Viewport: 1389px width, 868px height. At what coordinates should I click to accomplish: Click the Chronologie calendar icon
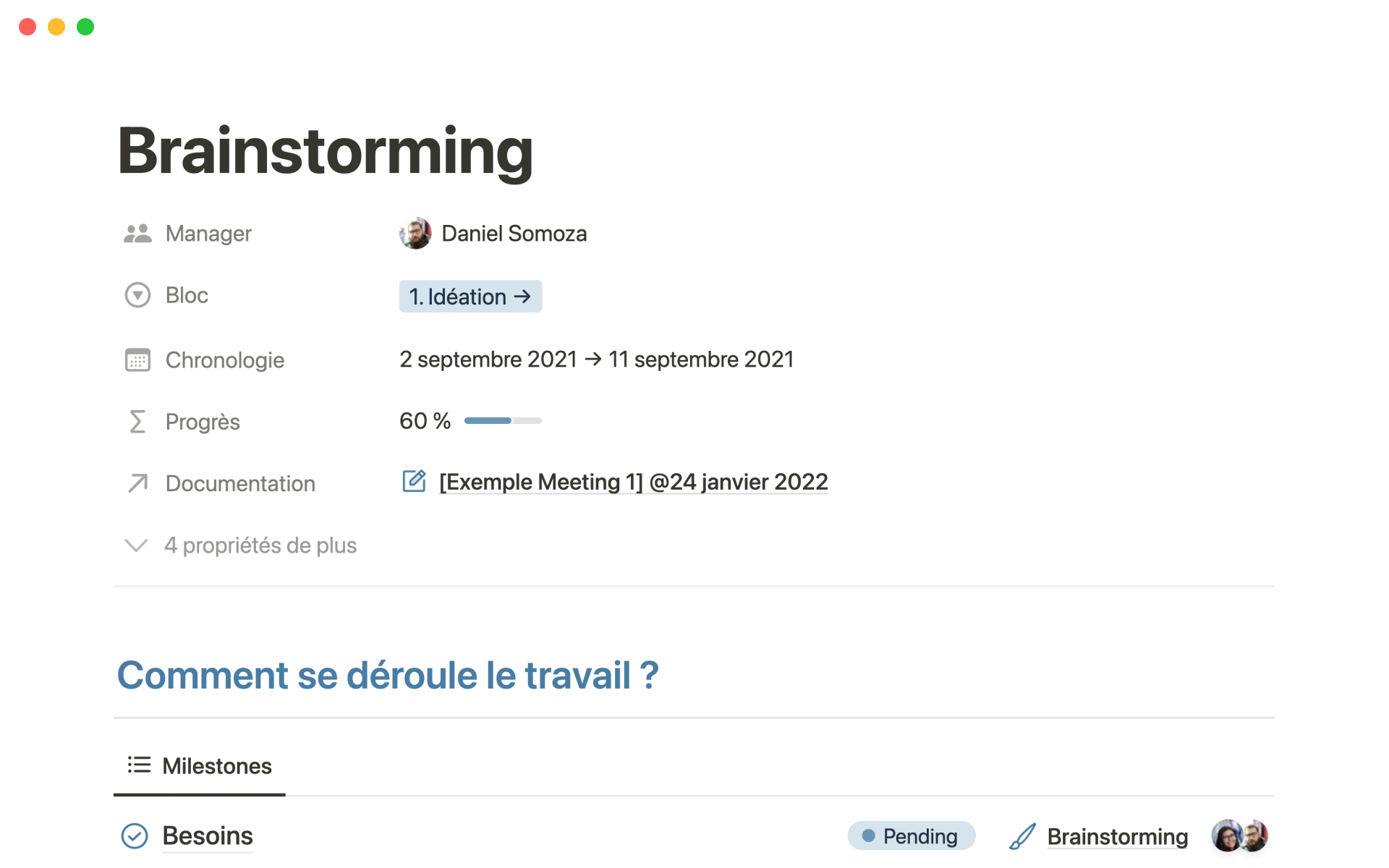[x=137, y=359]
